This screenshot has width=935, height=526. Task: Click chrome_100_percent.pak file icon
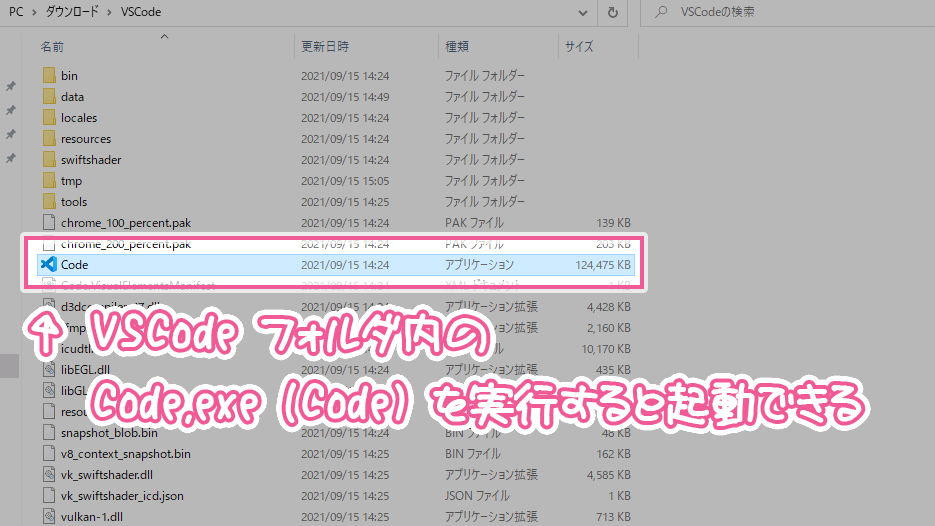click(49, 222)
